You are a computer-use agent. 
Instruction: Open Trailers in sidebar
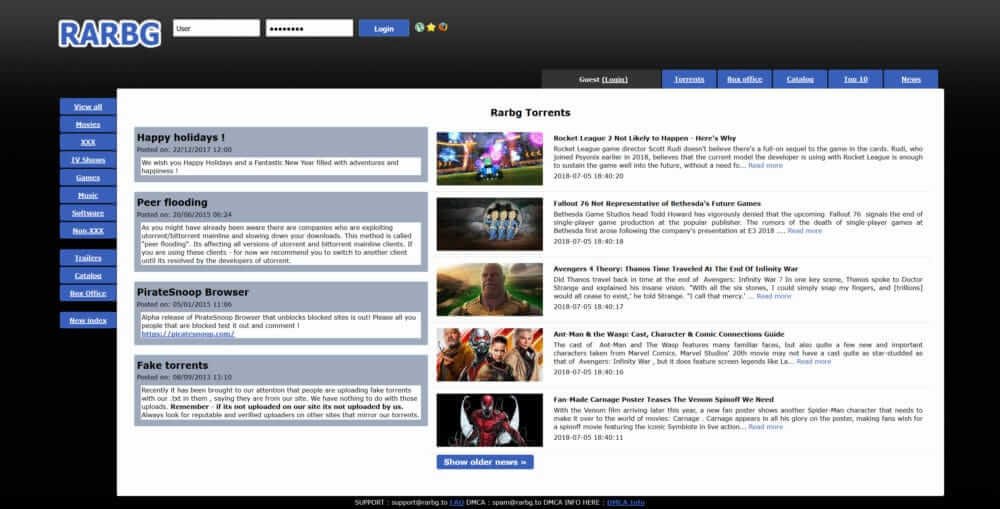click(88, 258)
